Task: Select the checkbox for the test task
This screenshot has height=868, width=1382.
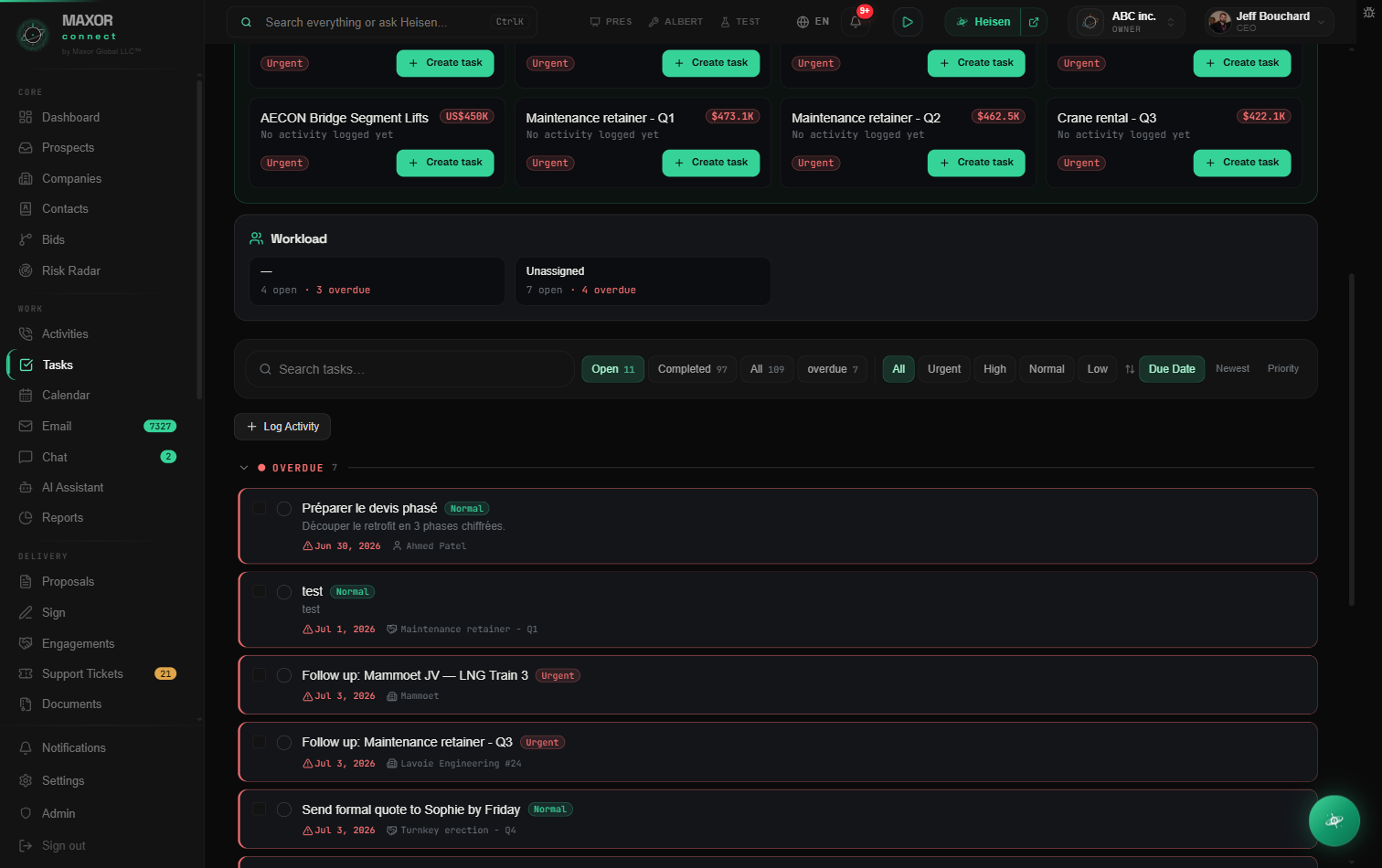Action: click(x=260, y=591)
